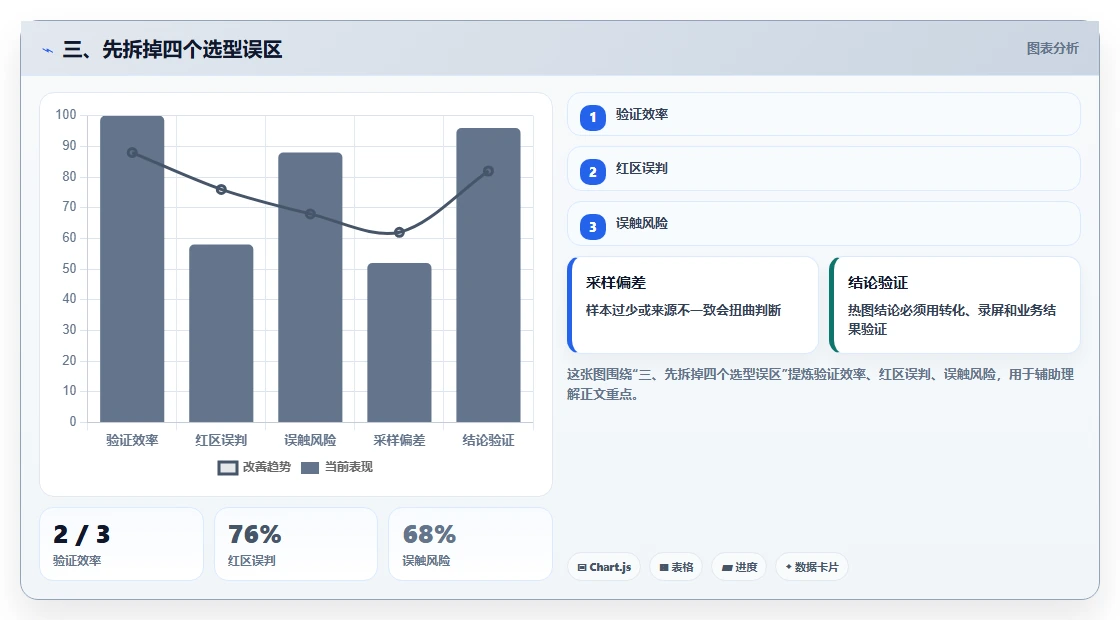Viewport: 1120px width, 620px height.
Task: Click the trend line point above 红区误判
Action: pyautogui.click(x=221, y=189)
